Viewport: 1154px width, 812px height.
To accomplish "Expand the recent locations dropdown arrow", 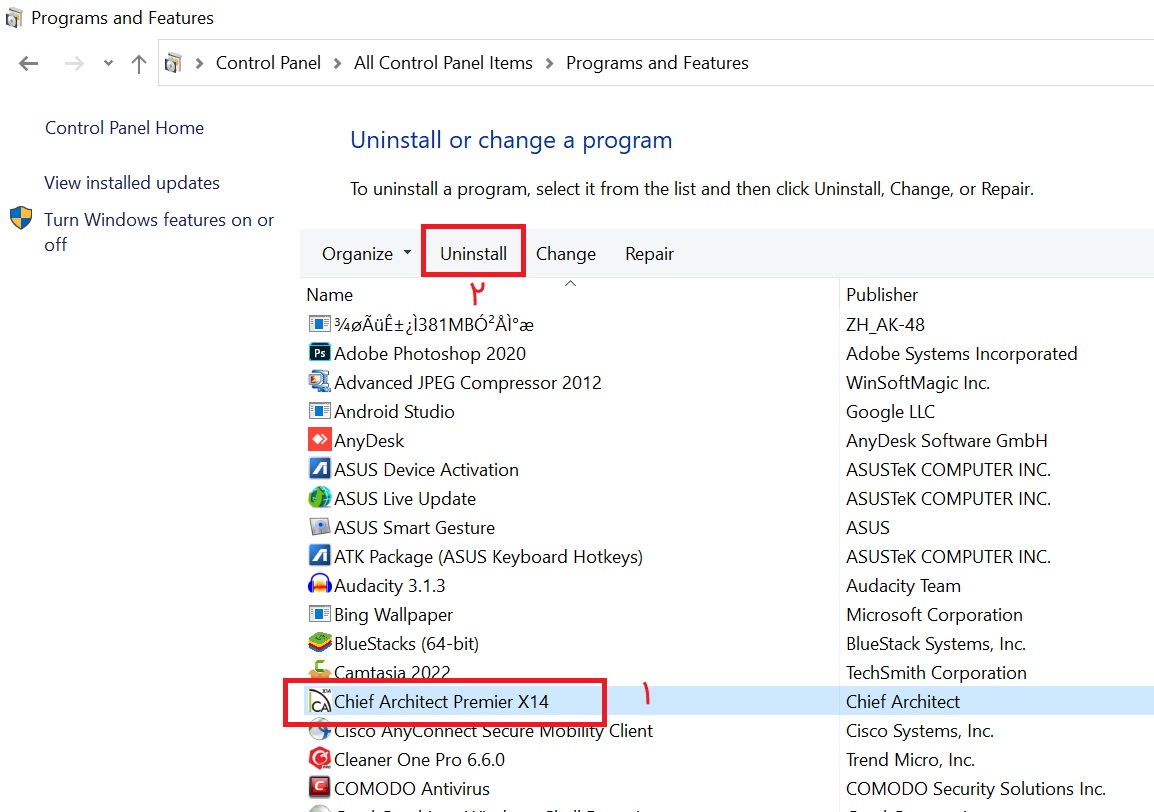I will tap(108, 63).
